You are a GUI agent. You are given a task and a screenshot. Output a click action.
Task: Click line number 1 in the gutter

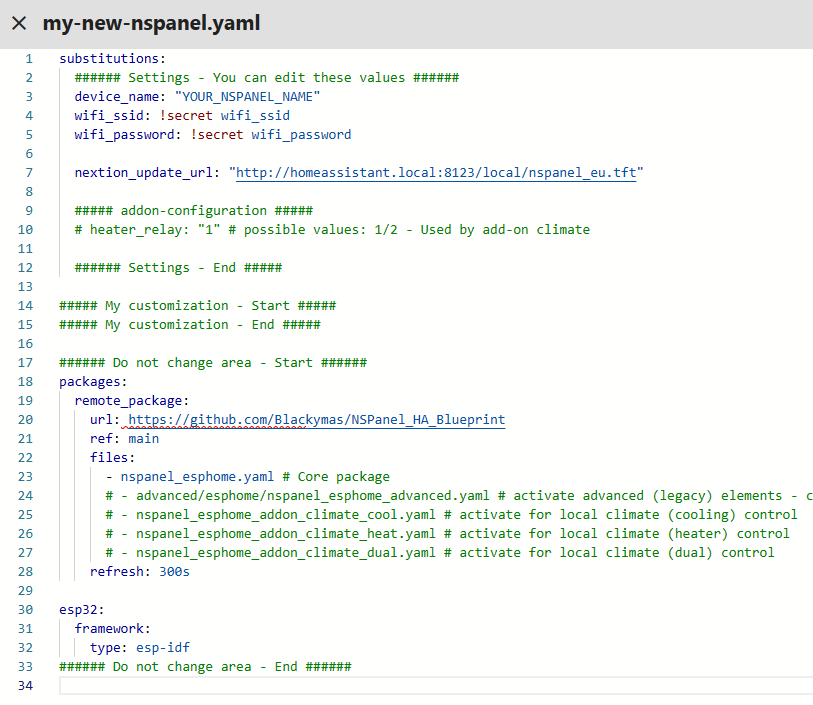coord(27,57)
